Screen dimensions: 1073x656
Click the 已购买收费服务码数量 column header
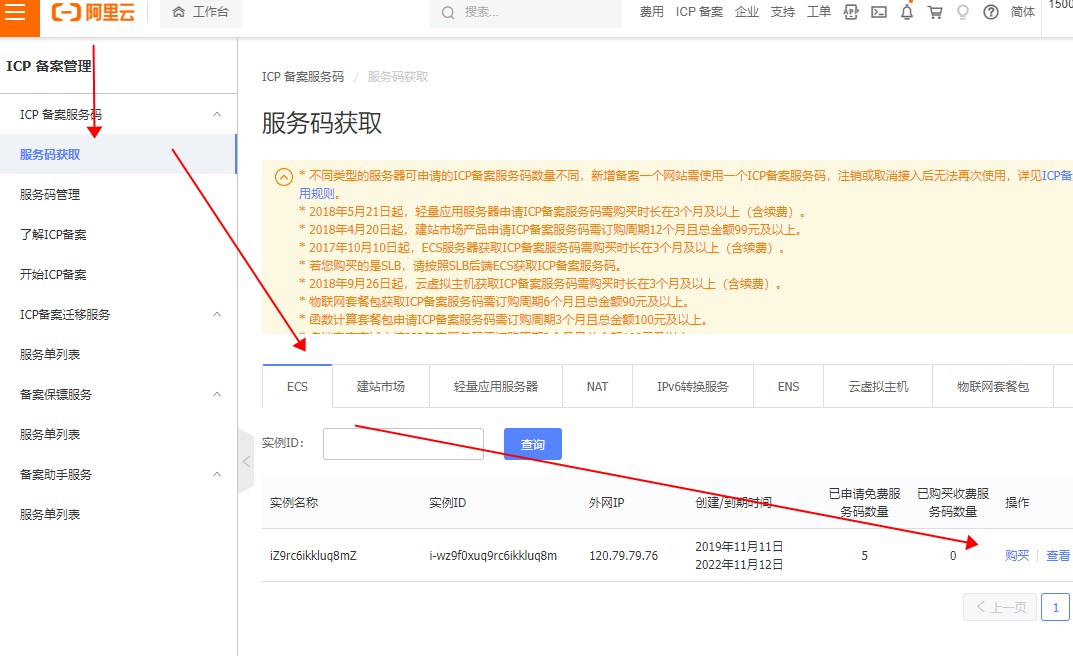[953, 503]
